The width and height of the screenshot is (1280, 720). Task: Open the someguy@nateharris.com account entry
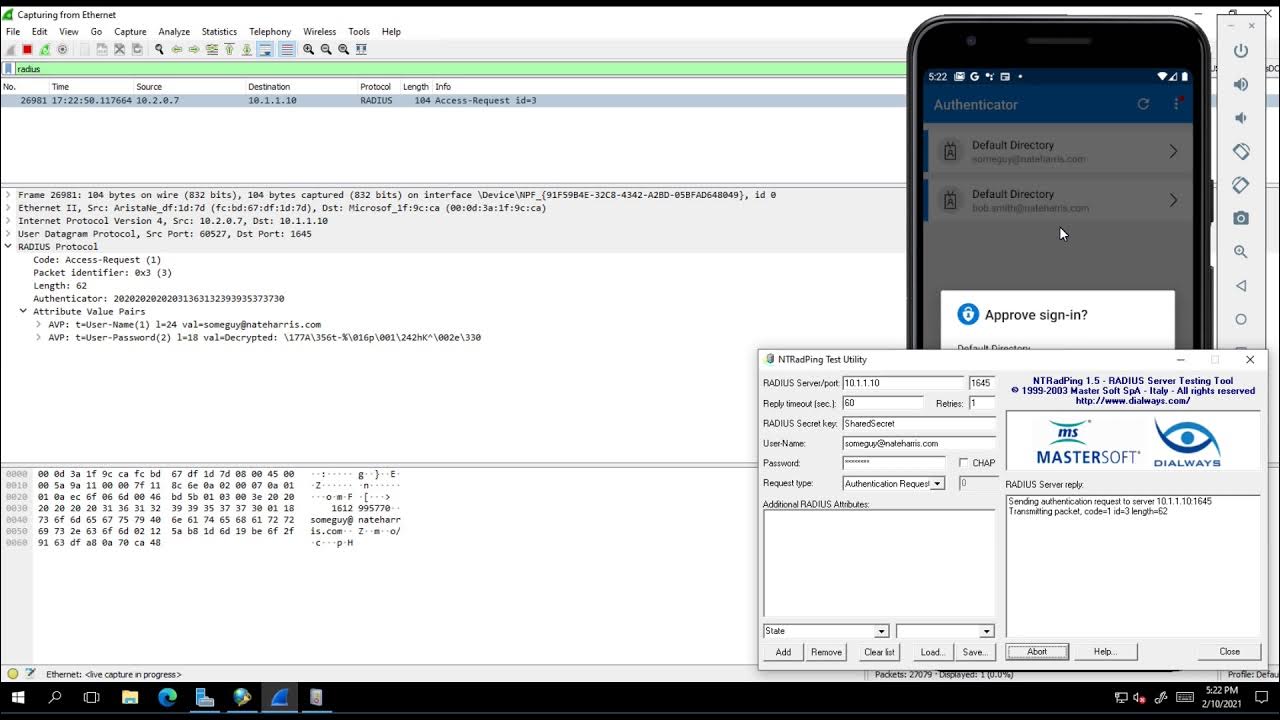click(1058, 151)
